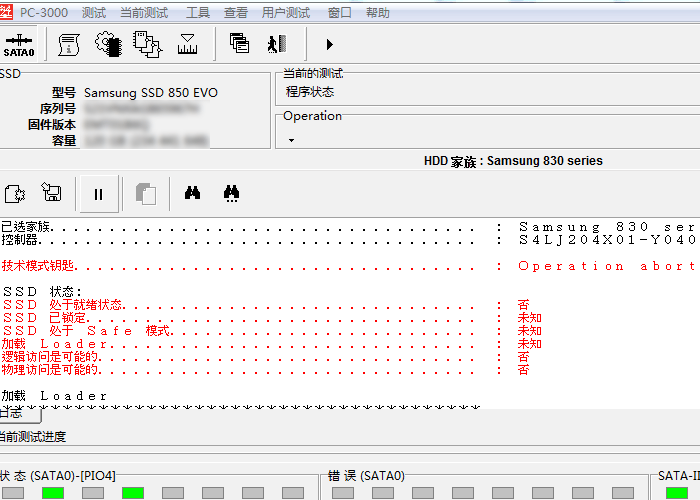
Task: Open the 工具 menu
Action: 198,12
